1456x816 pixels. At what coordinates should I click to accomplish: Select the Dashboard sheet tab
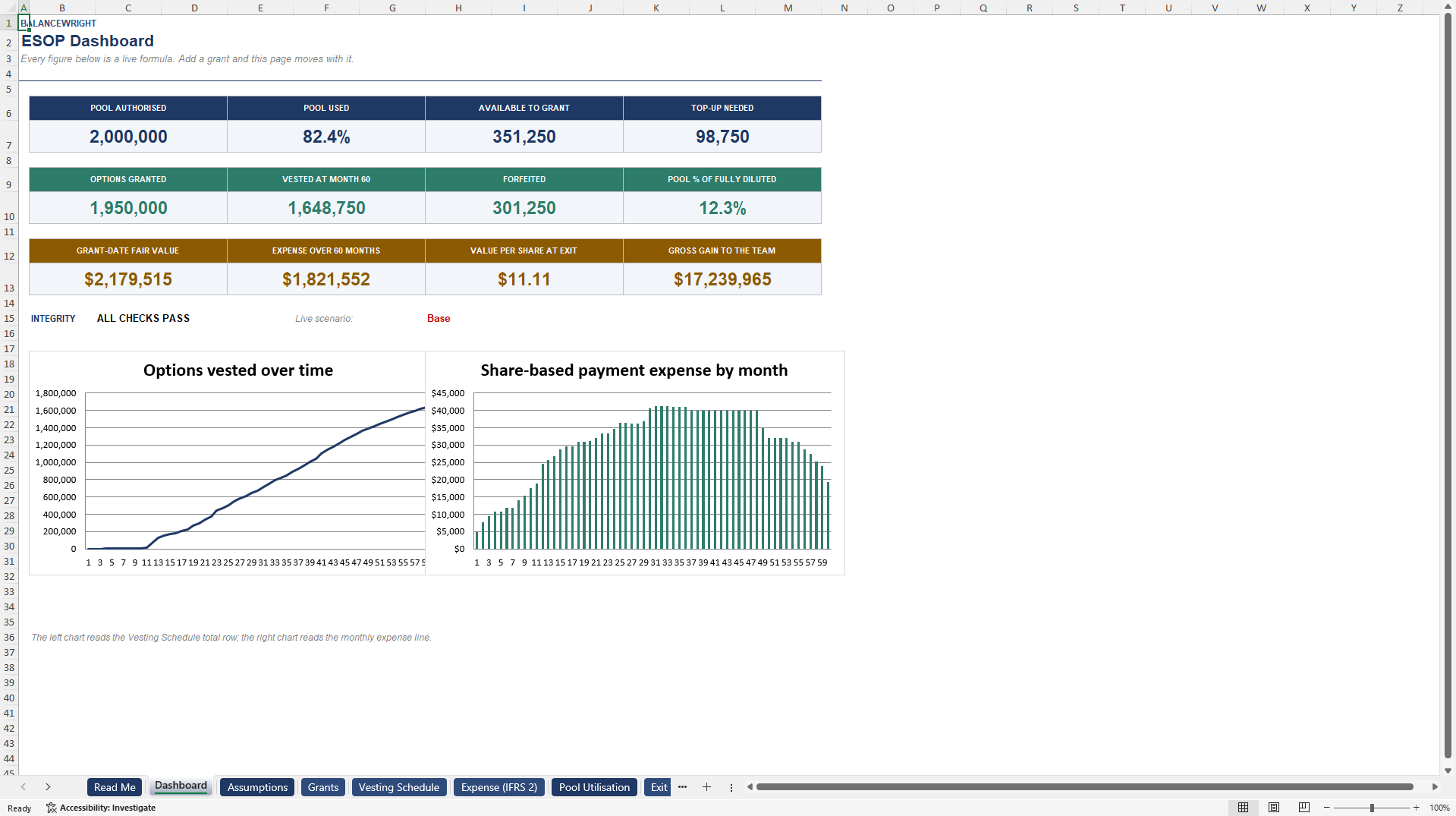[181, 786]
